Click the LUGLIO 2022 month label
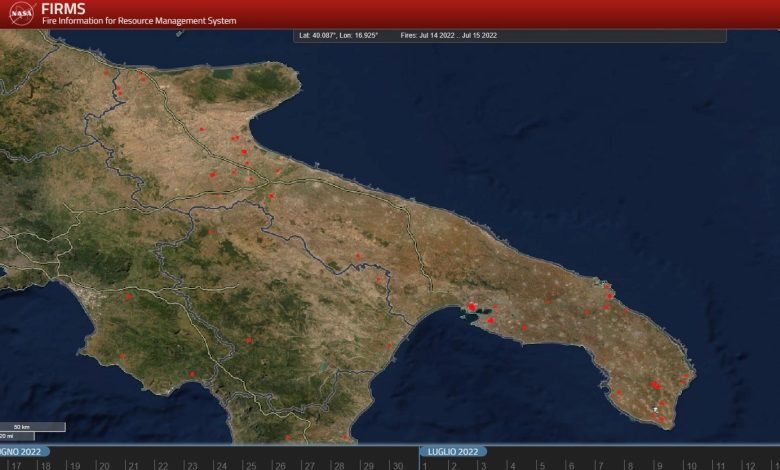Screen dimensions: 780x470 [x=452, y=452]
